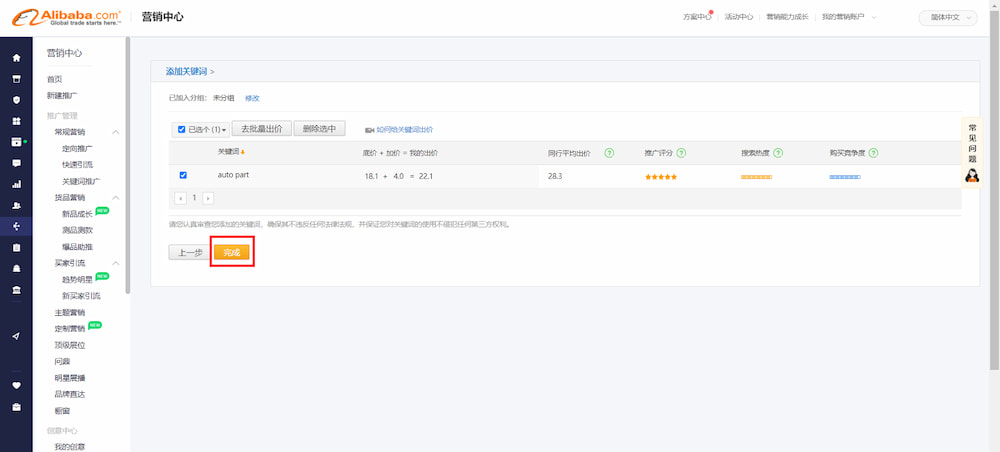
Task: Click the heart icon in the sidebar
Action: pyautogui.click(x=16, y=385)
